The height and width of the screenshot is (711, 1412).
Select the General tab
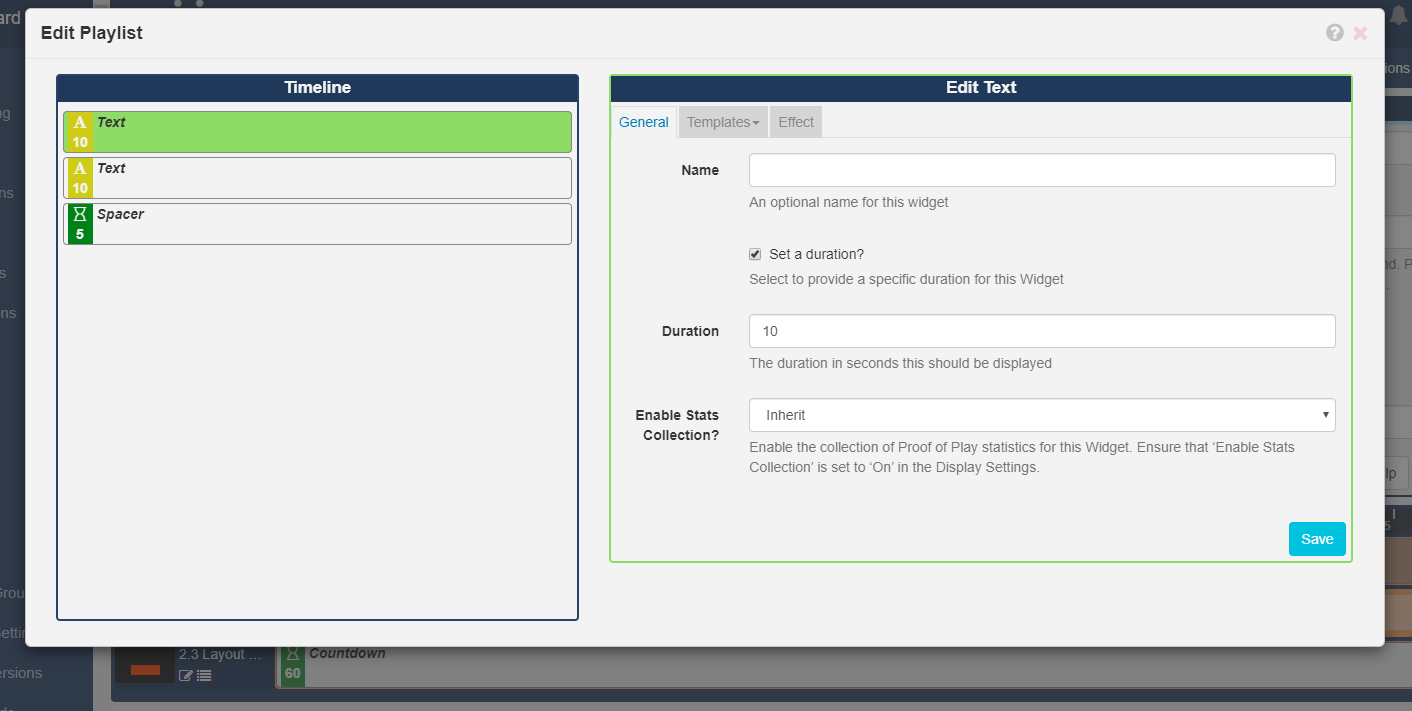coord(643,122)
